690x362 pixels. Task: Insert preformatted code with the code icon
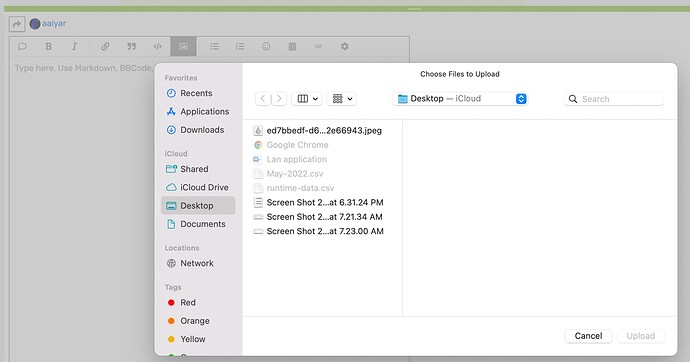coord(157,46)
